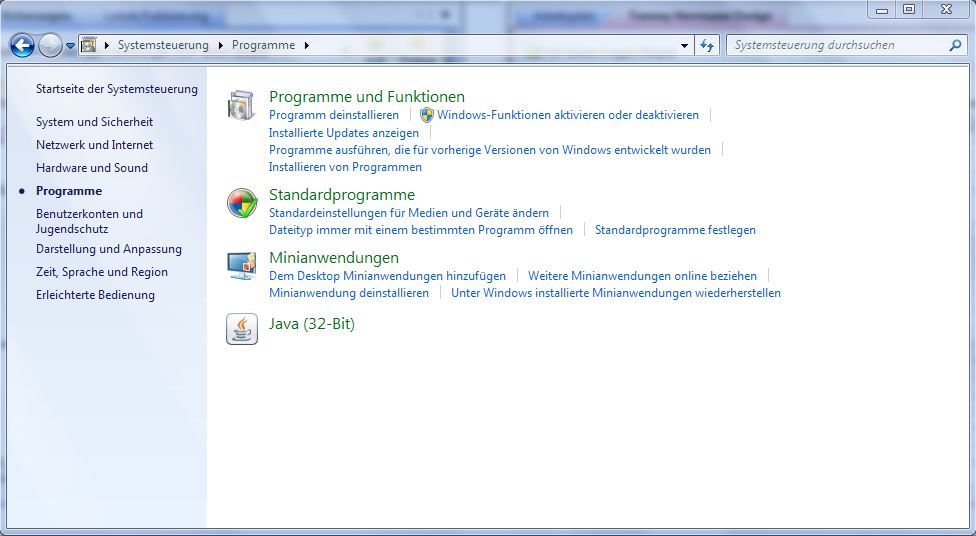
Task: Go back using the blue back arrow
Action: tap(22, 45)
